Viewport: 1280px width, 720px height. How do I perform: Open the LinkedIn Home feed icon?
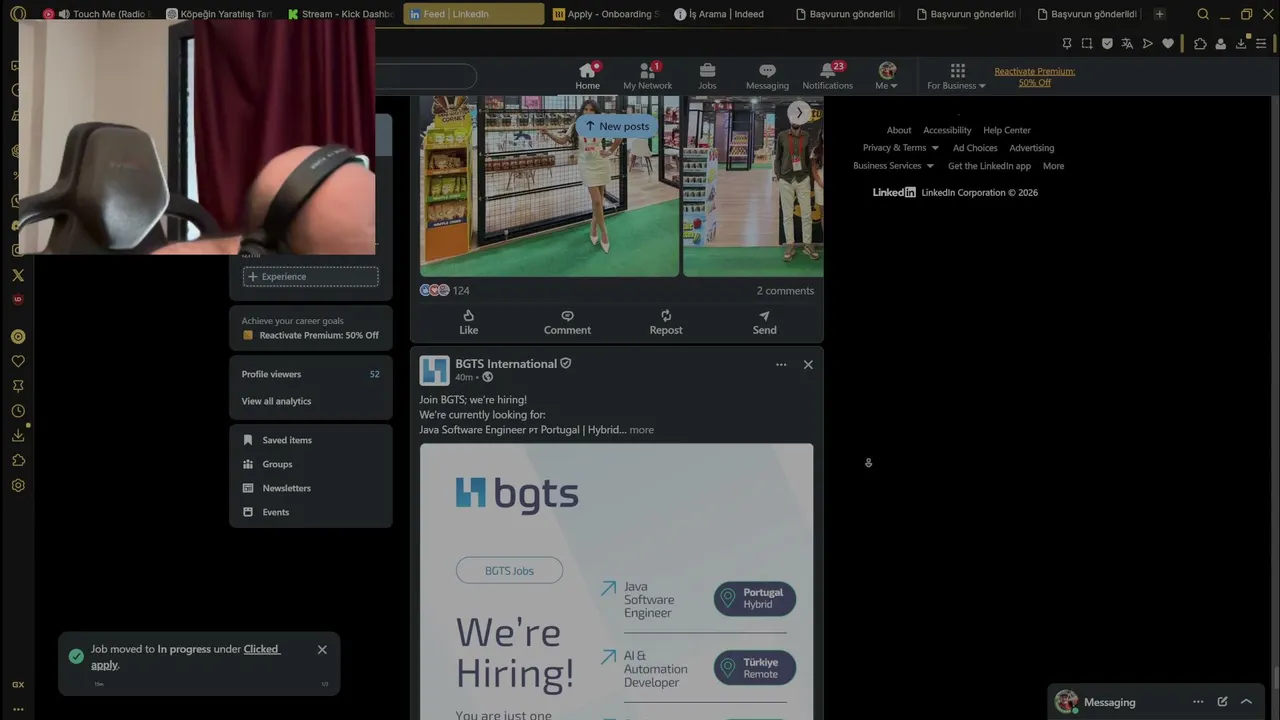tap(588, 76)
